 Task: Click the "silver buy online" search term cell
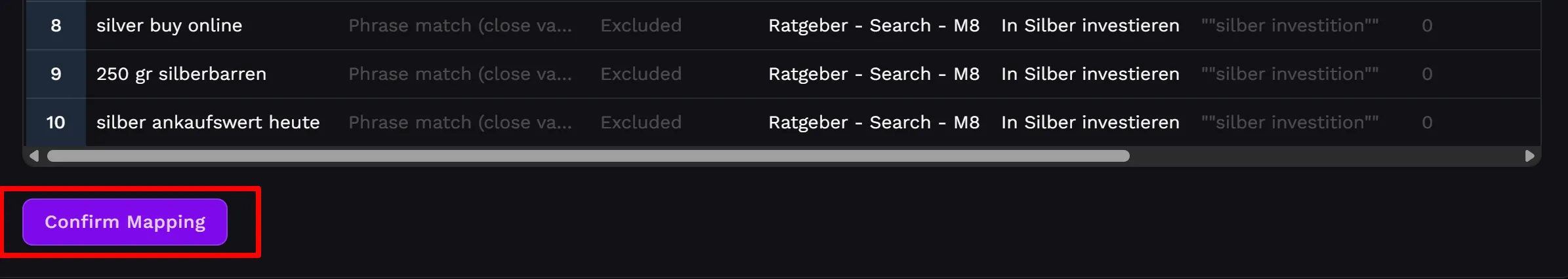coord(169,26)
